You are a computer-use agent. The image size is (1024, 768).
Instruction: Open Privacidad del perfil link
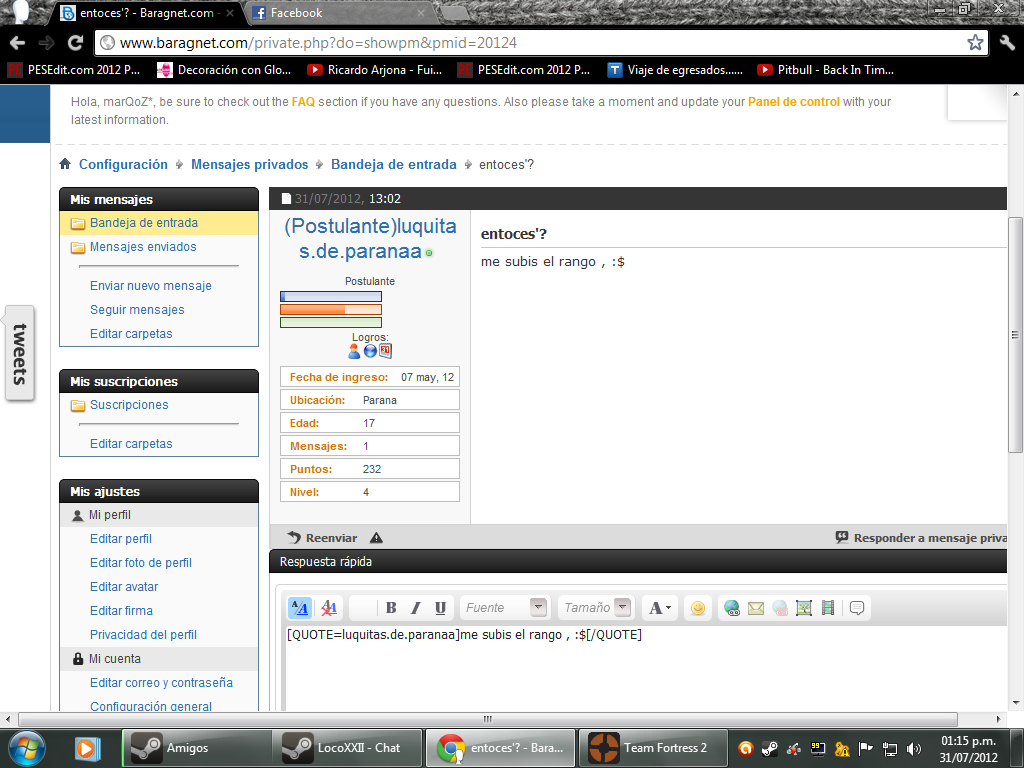click(144, 635)
